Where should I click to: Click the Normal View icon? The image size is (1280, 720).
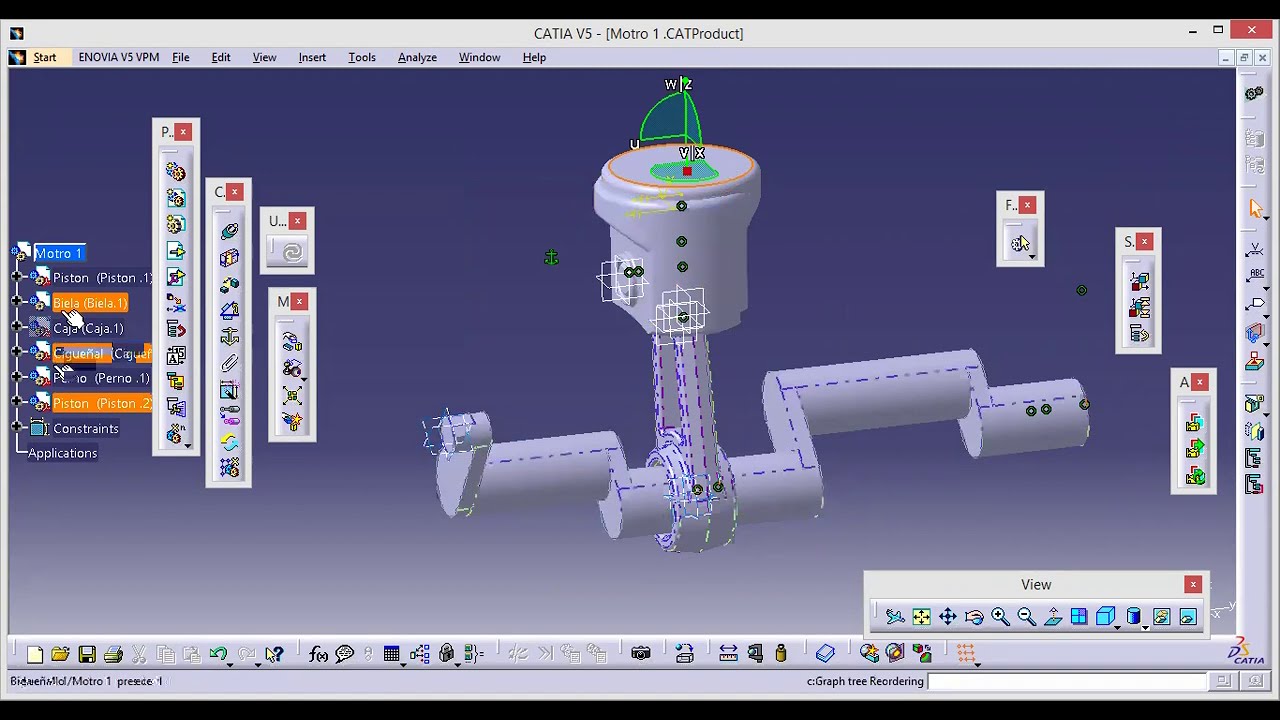click(x=1053, y=617)
